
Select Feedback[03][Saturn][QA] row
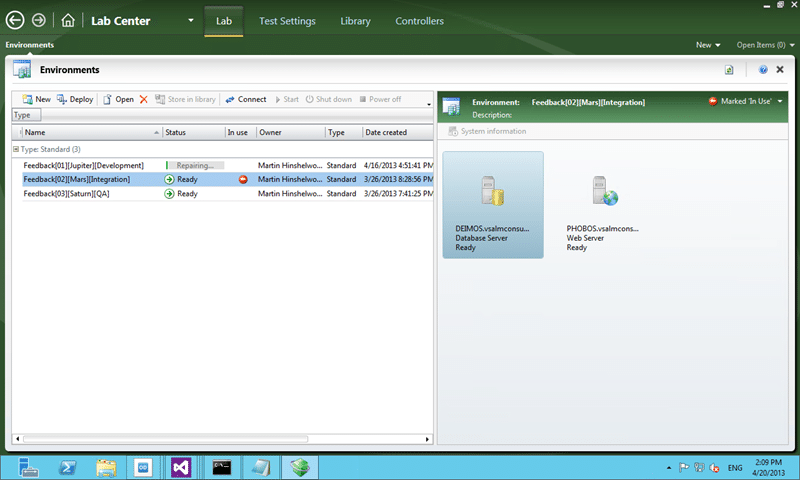(x=228, y=193)
